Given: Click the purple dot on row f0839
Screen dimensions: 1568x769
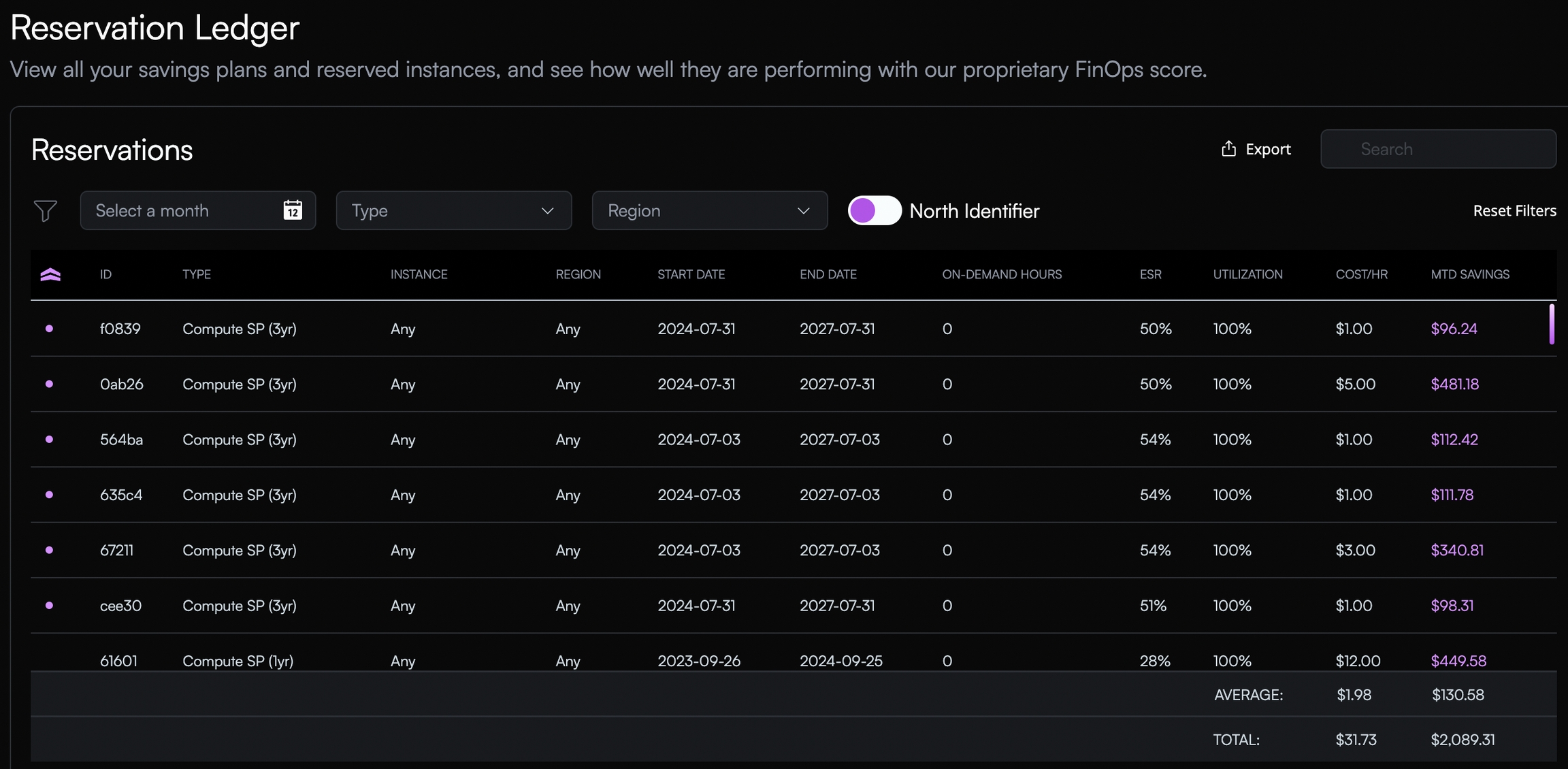Looking at the screenshot, I should pos(49,329).
